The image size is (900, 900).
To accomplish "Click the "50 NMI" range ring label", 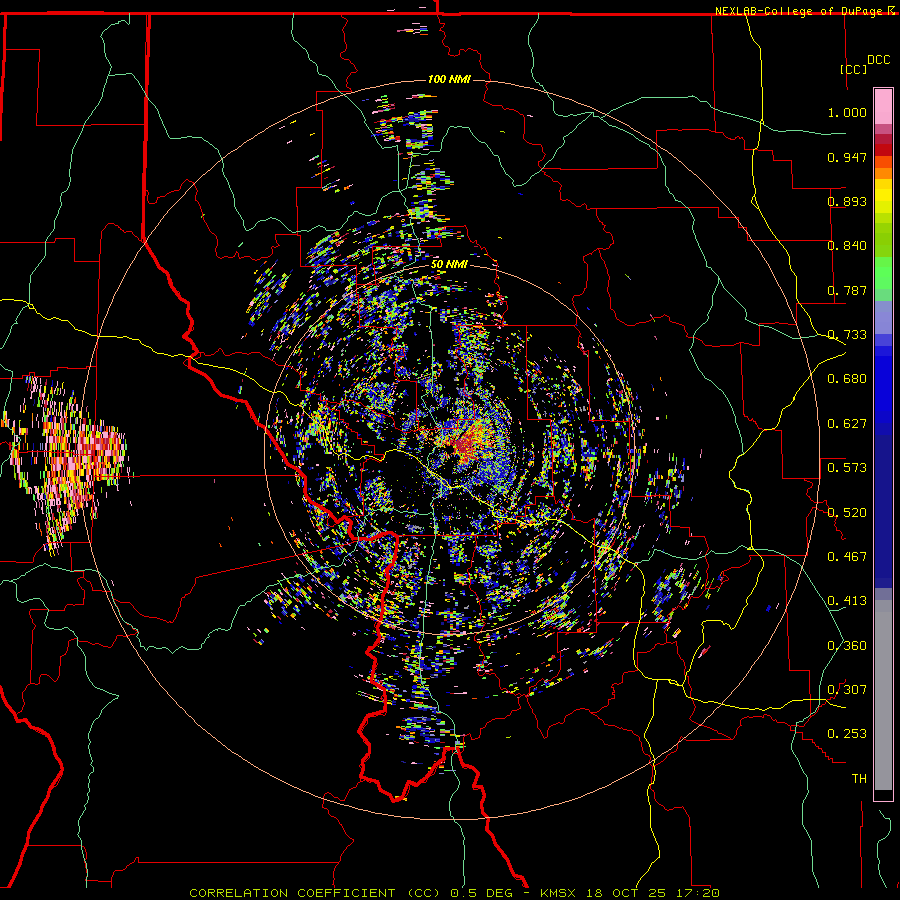I will coord(449,265).
